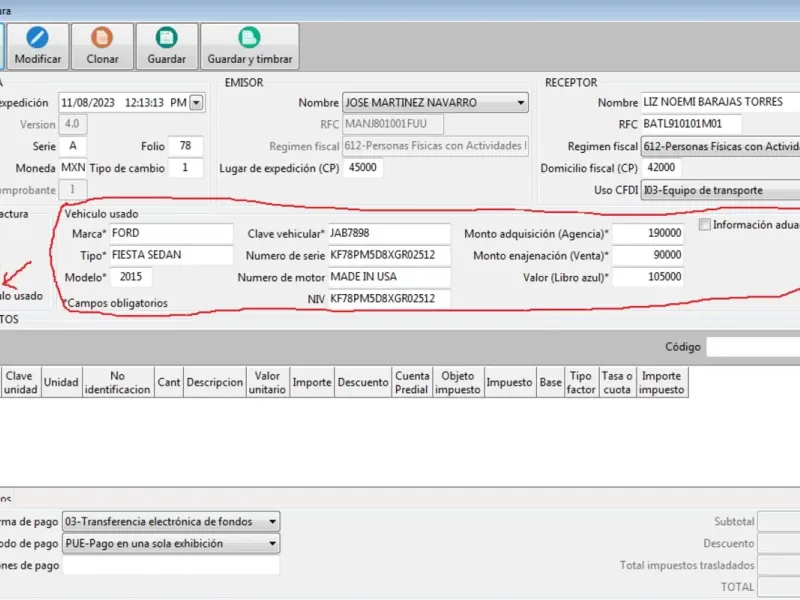Screen dimensions: 800x600
Task: Click the Clonar orange document icon
Action: [102, 38]
